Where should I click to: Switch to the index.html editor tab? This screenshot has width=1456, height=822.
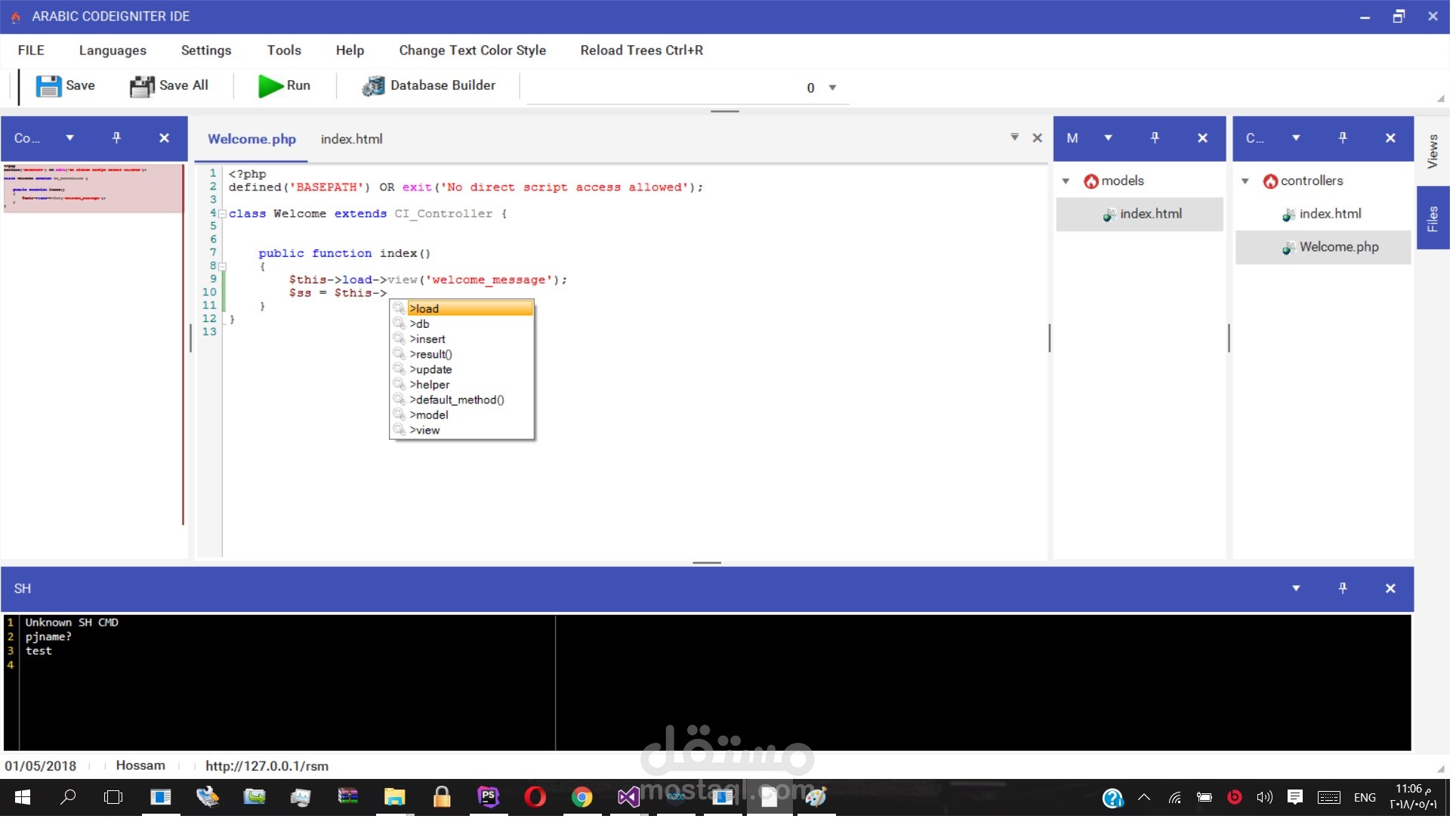tap(351, 139)
